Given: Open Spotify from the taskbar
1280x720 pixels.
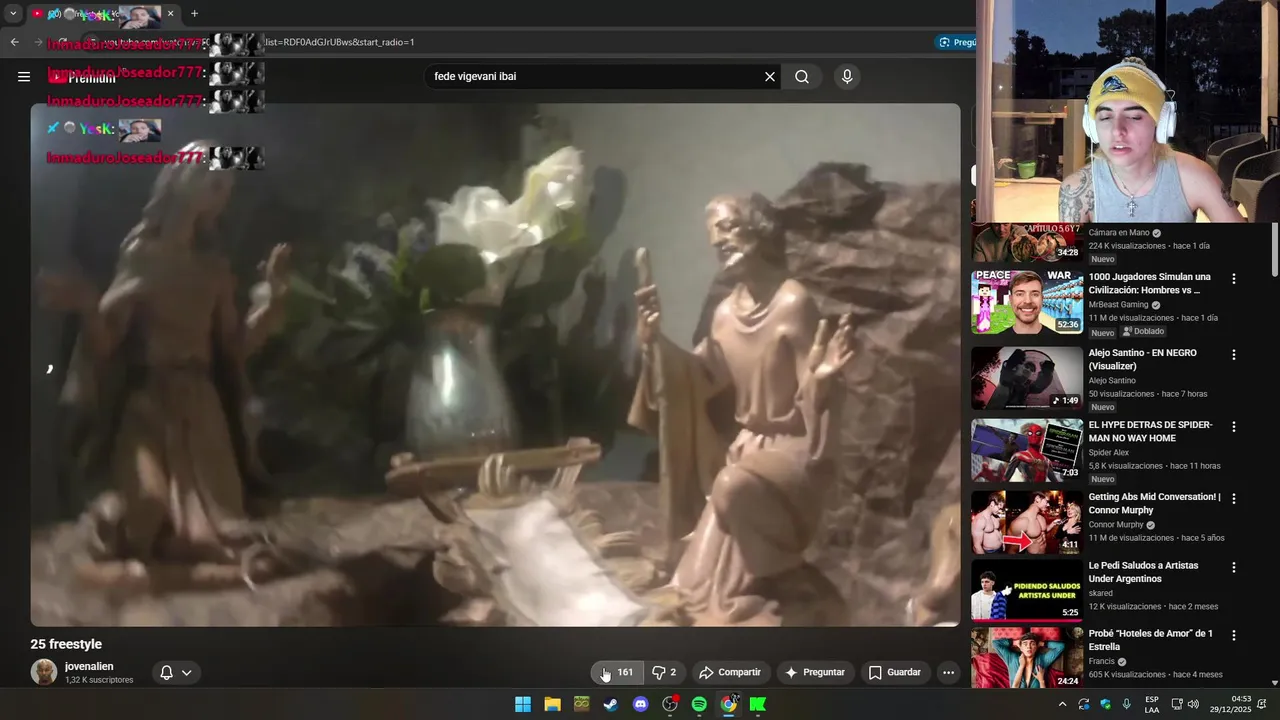Looking at the screenshot, I should tap(699, 704).
